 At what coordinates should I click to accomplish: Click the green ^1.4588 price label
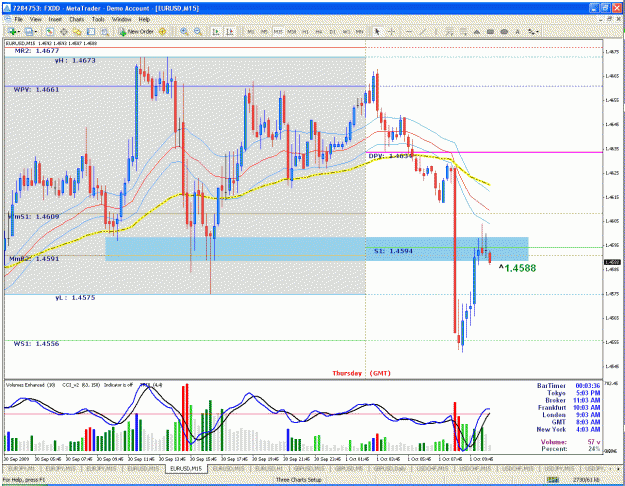coord(517,268)
